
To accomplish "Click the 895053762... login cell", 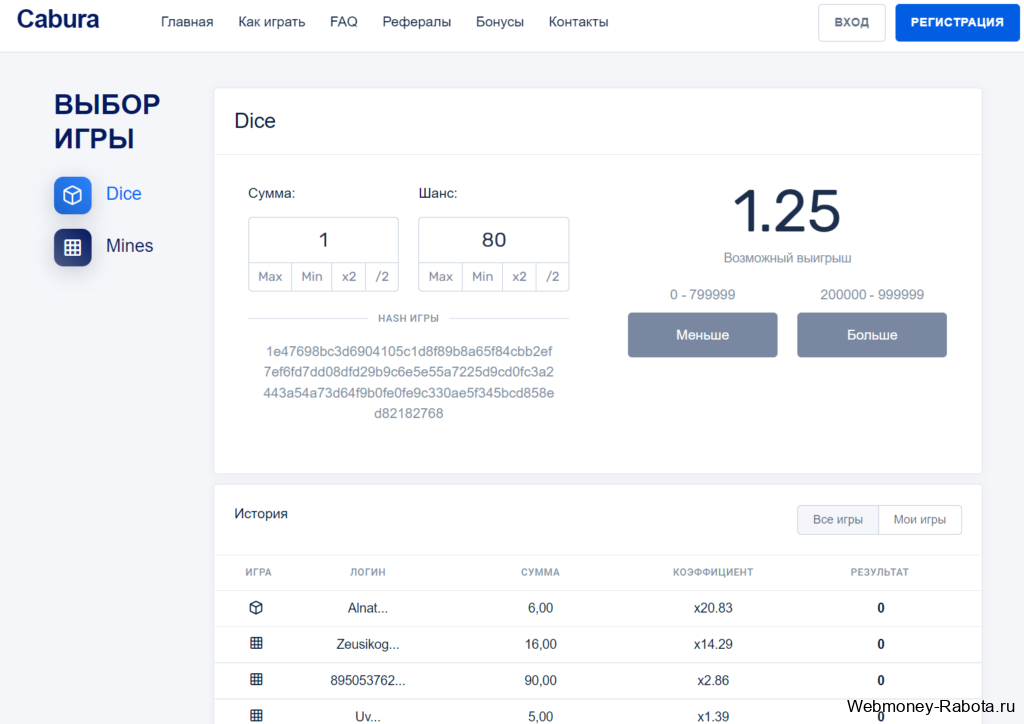I will 368,680.
